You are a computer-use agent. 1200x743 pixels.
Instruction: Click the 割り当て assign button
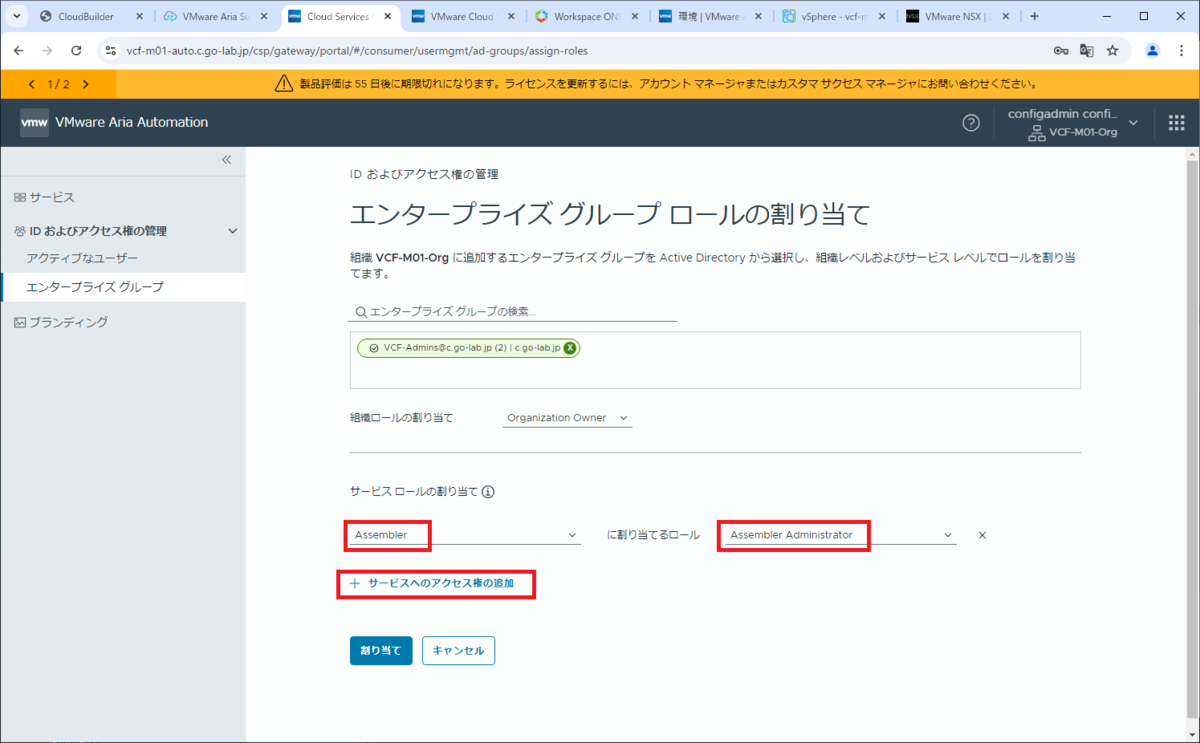[x=381, y=650]
